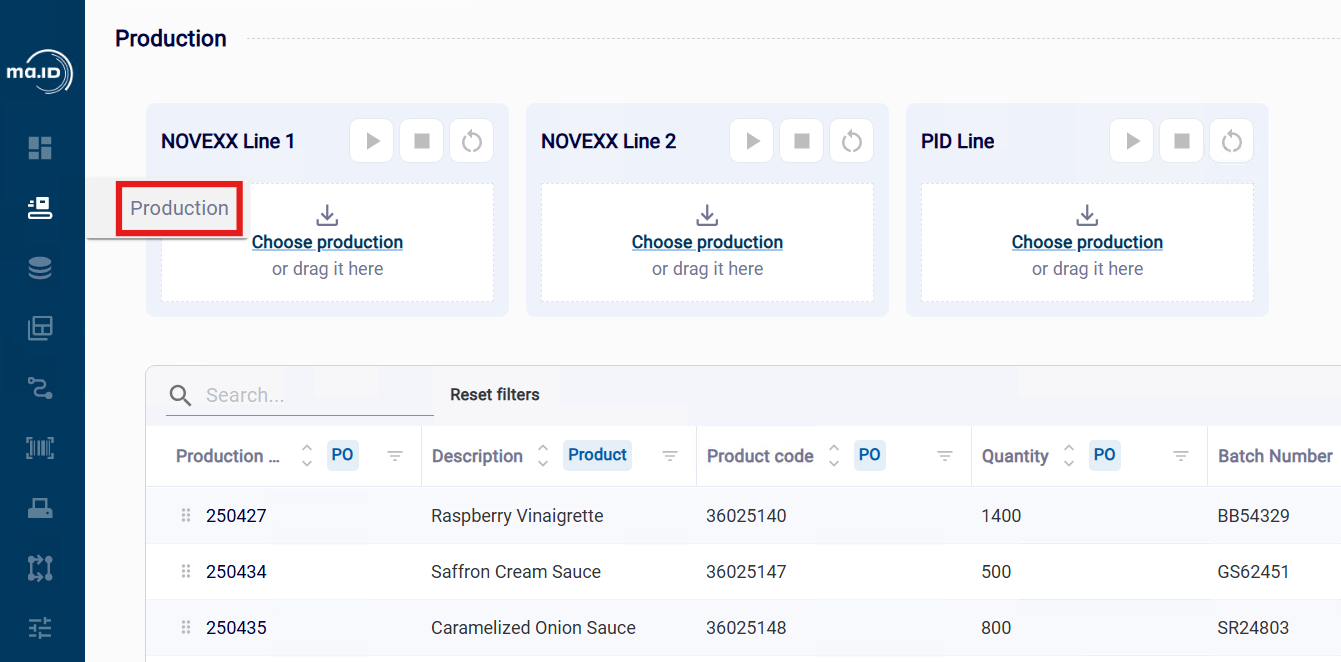Start NOVEXX Line 2 with play button

752,141
